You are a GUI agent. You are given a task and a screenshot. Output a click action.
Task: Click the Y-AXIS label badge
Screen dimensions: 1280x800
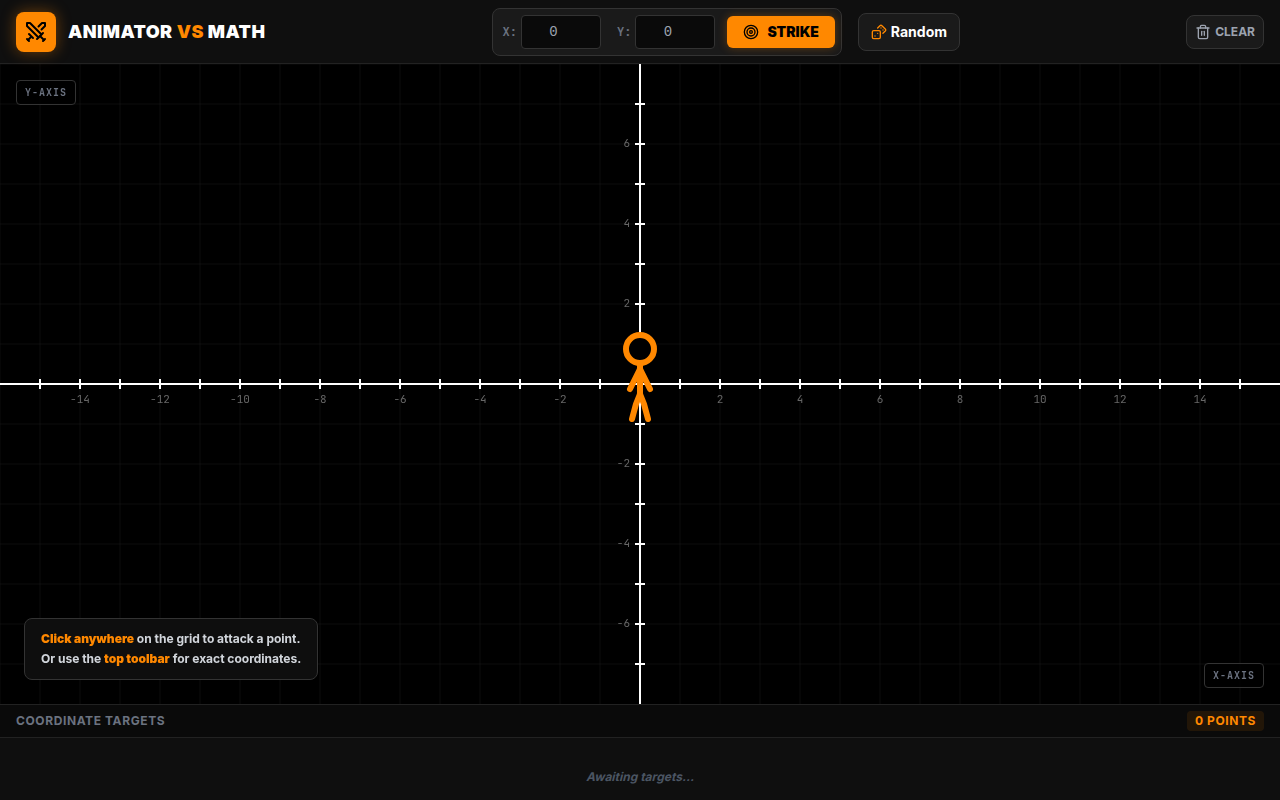[46, 92]
